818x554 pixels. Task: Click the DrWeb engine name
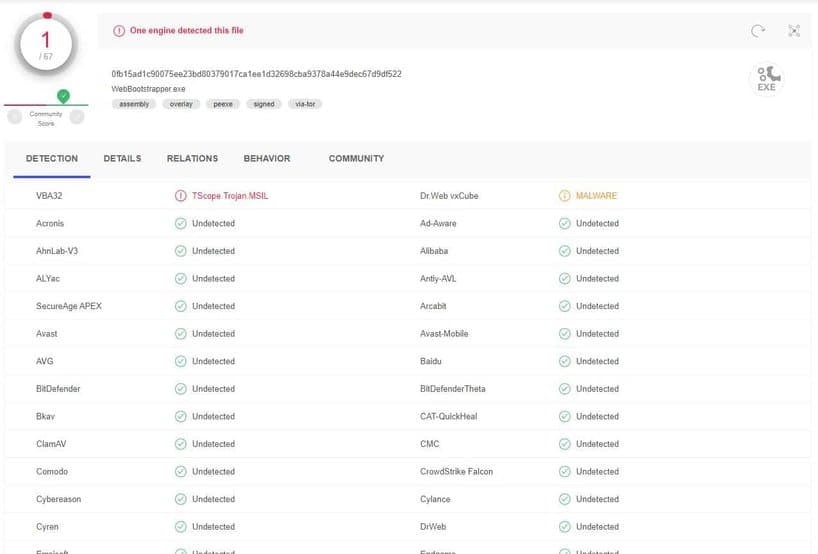tap(433, 527)
